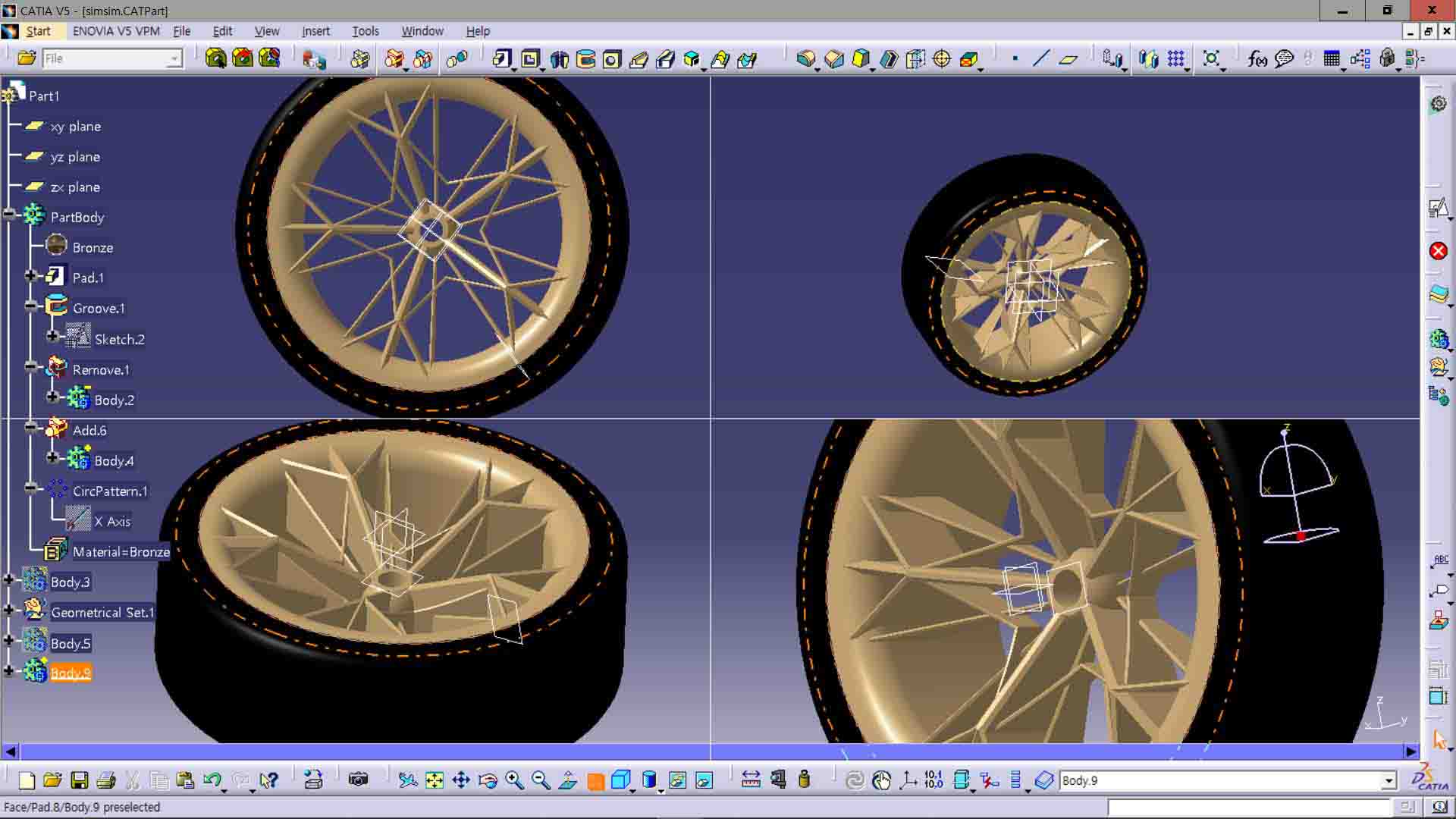Select the Slot tool
This screenshot has width=1456, height=819.
665,58
